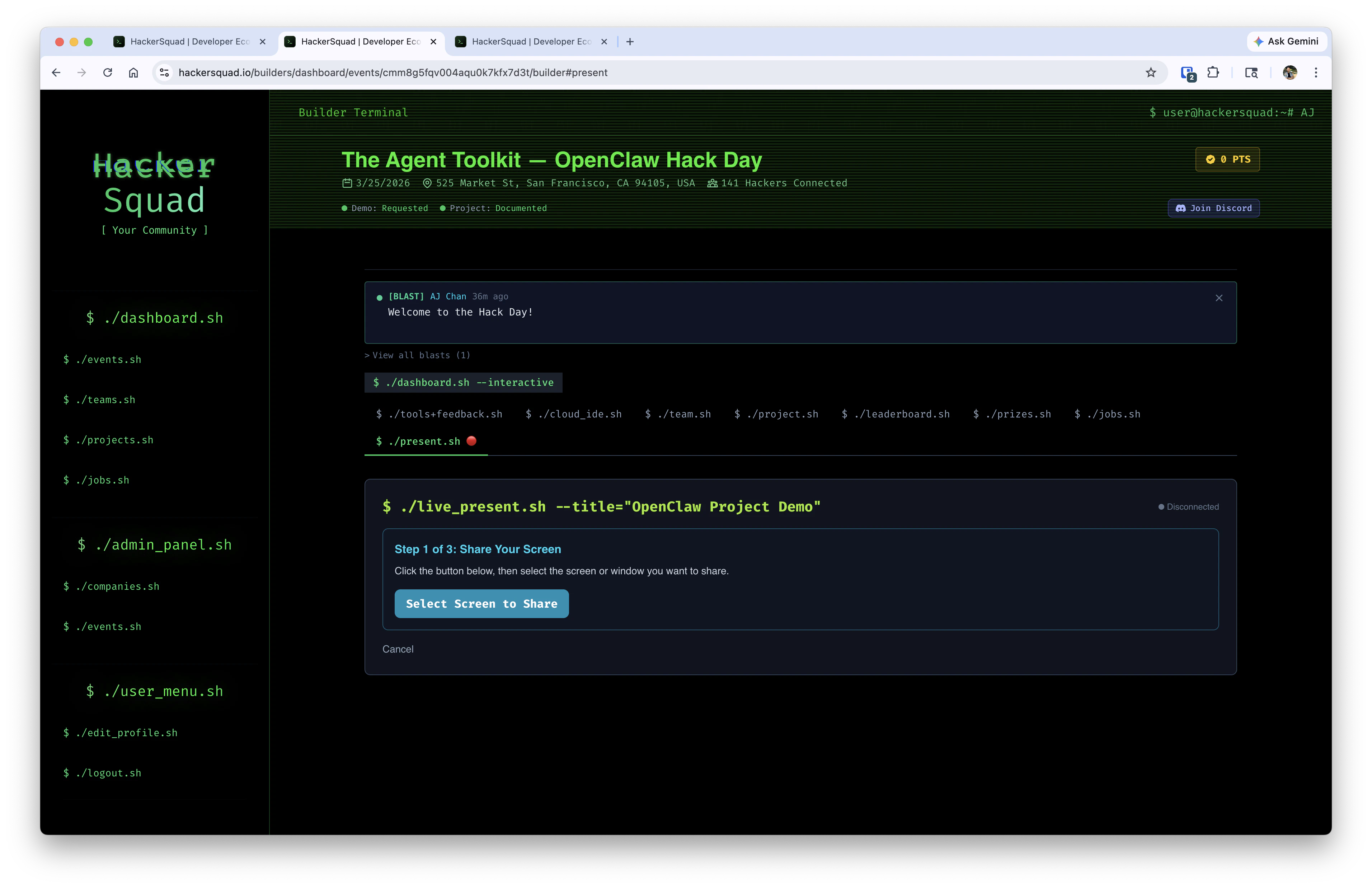Click ./logout.sh to log out
The height and width of the screenshot is (888, 1372).
[x=102, y=773]
